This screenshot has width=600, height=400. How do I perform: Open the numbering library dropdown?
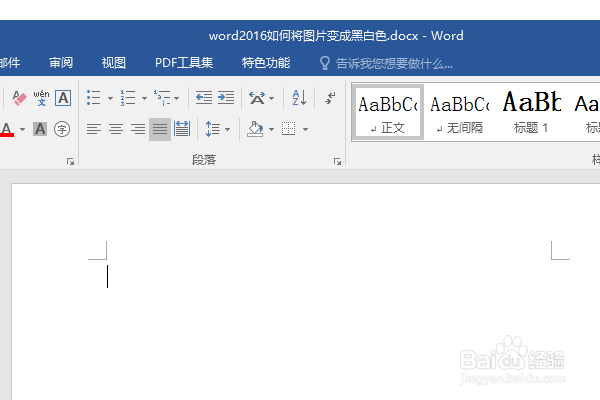click(x=144, y=98)
